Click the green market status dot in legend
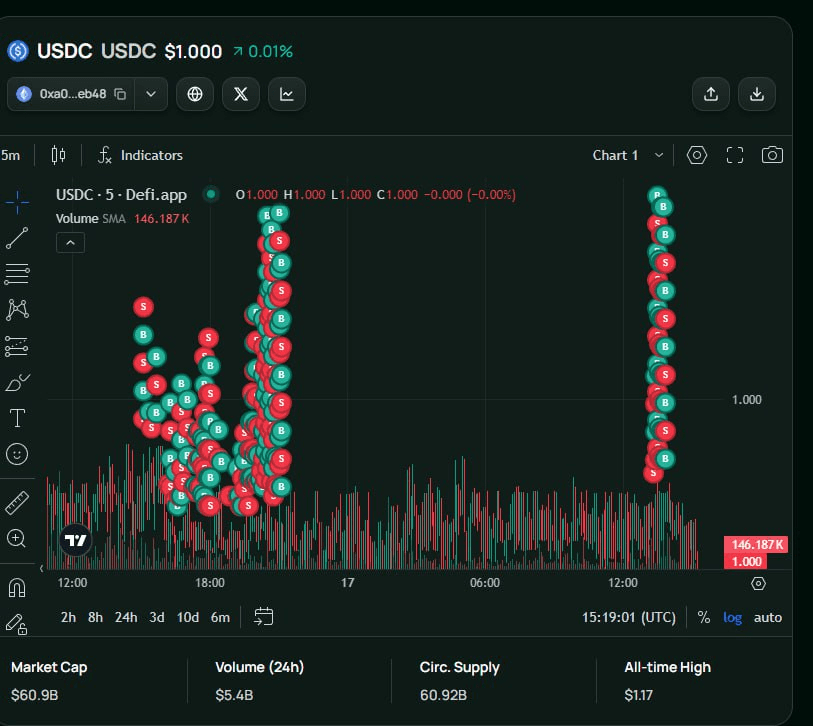 coord(211,194)
